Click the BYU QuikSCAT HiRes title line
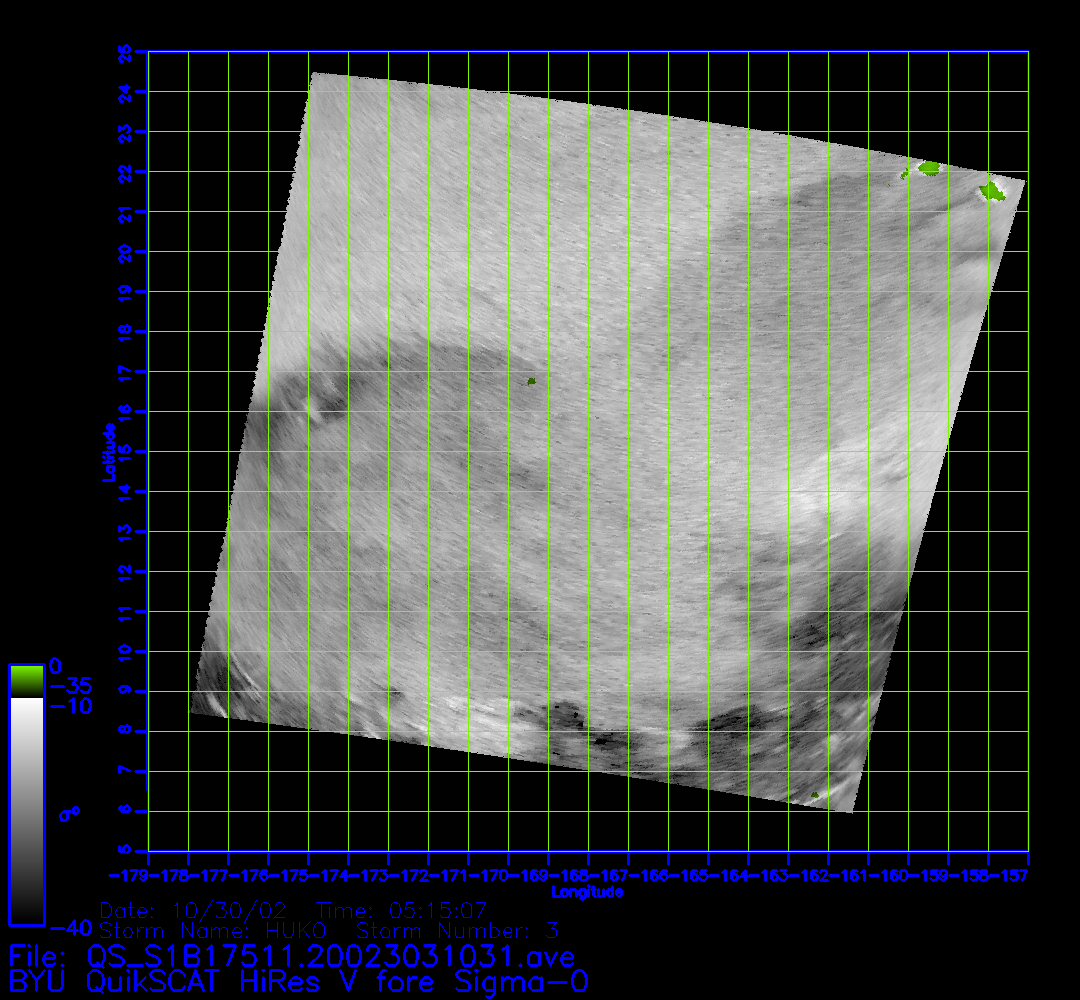The height and width of the screenshot is (1000, 1080). pyautogui.click(x=298, y=981)
